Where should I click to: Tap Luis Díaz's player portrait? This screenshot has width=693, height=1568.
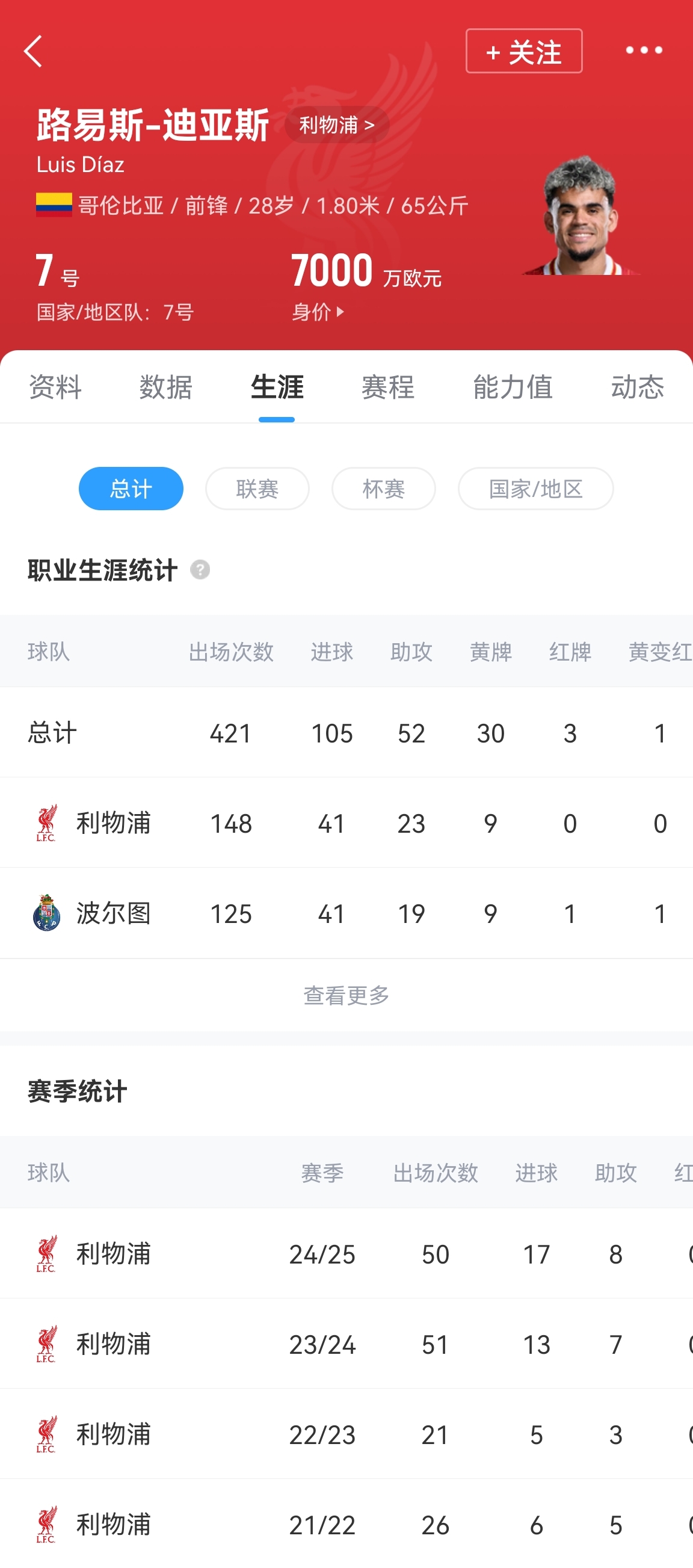[581, 215]
